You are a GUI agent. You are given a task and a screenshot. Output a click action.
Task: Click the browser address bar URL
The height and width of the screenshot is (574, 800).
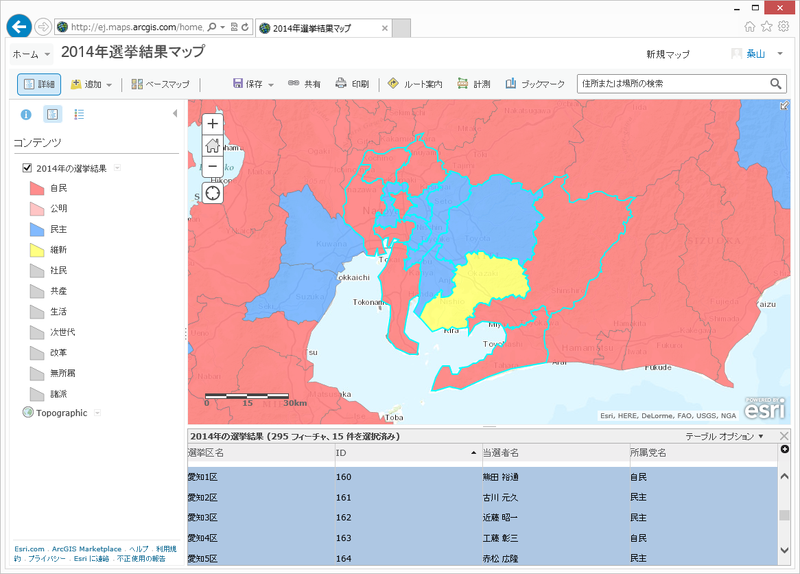tap(137, 27)
